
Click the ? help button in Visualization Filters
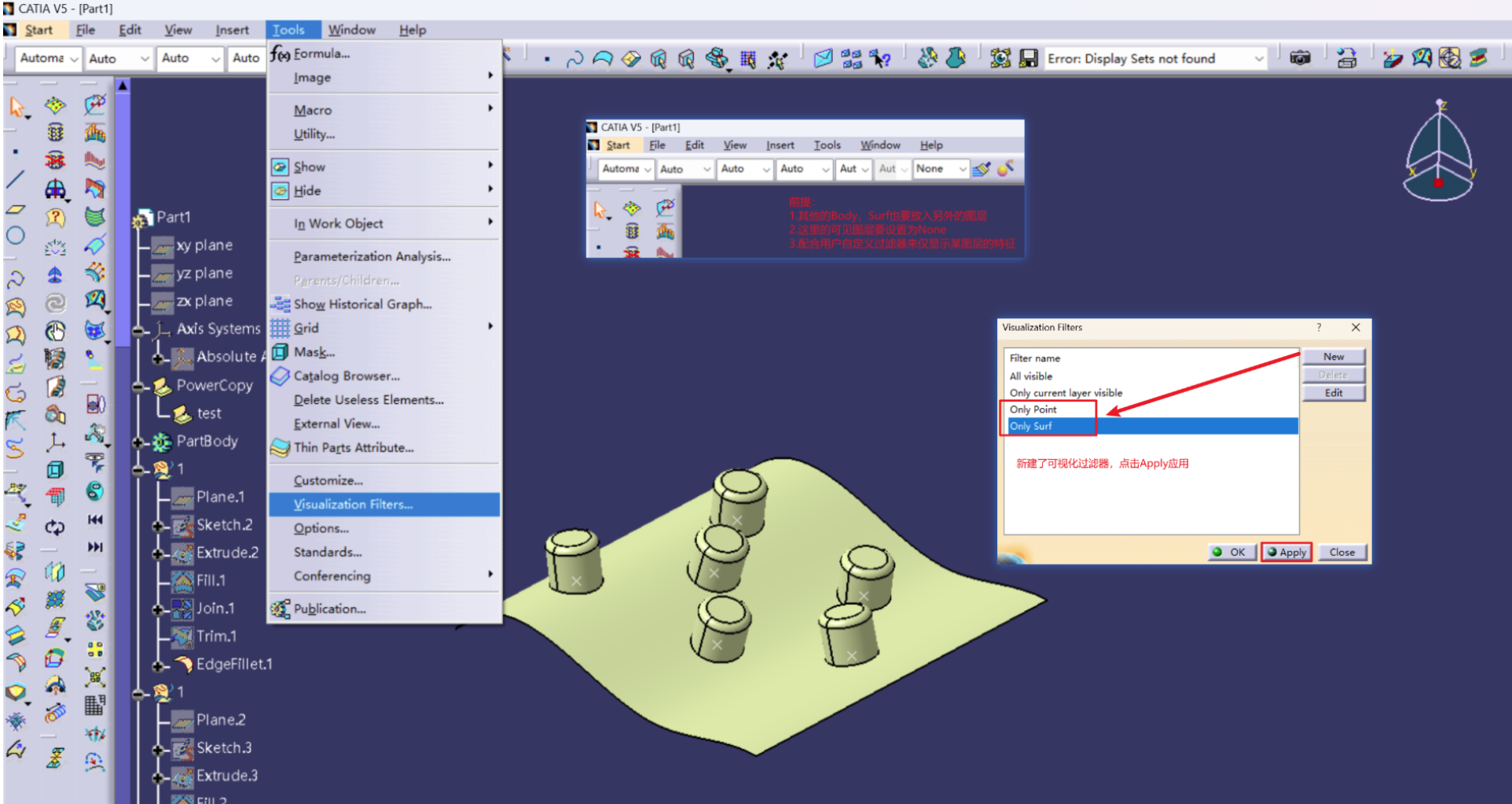click(1319, 328)
